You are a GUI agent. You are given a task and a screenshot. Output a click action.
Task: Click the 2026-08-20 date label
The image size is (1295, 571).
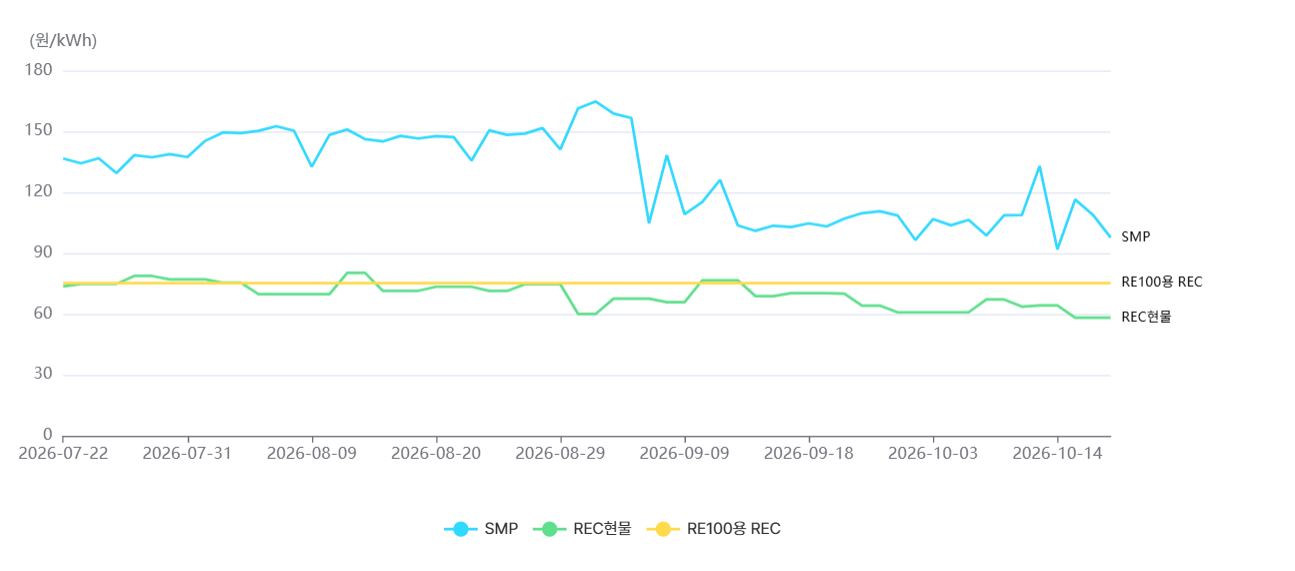tap(436, 453)
